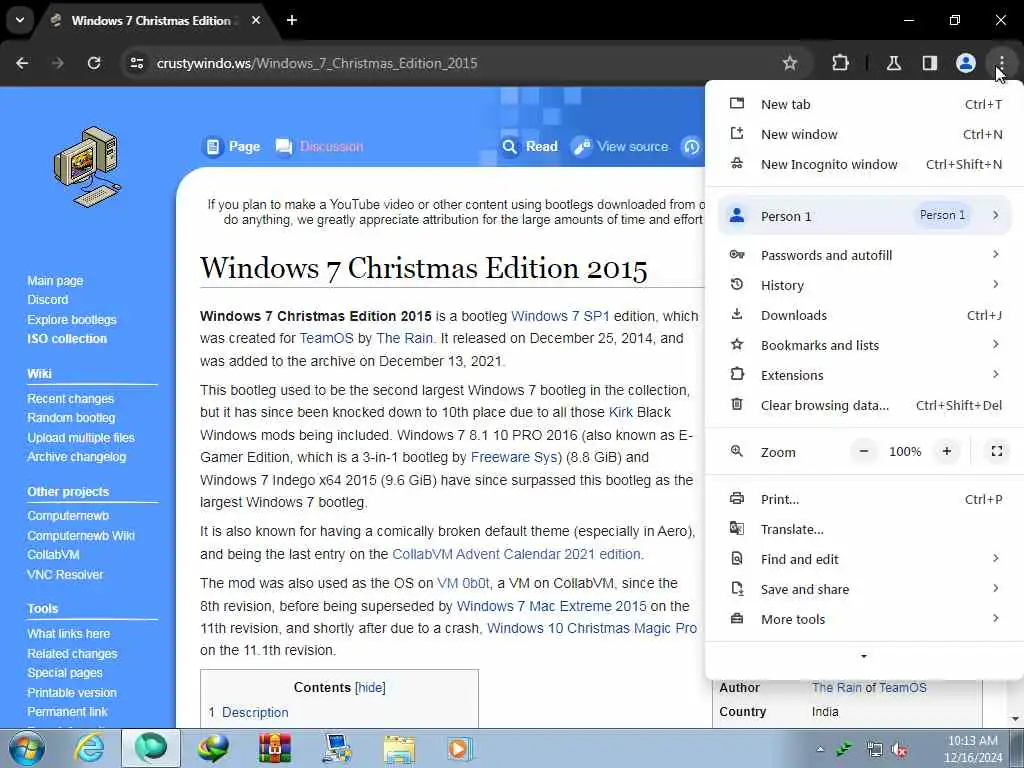Viewport: 1024px width, 768px height.
Task: Bookmark this page with the star icon
Action: 790,63
